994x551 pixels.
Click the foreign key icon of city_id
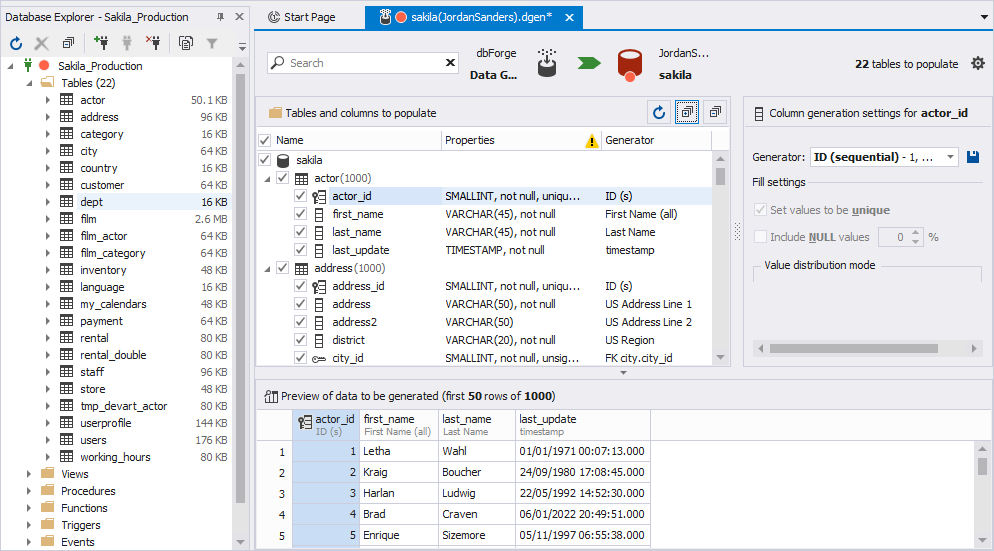coord(319,359)
